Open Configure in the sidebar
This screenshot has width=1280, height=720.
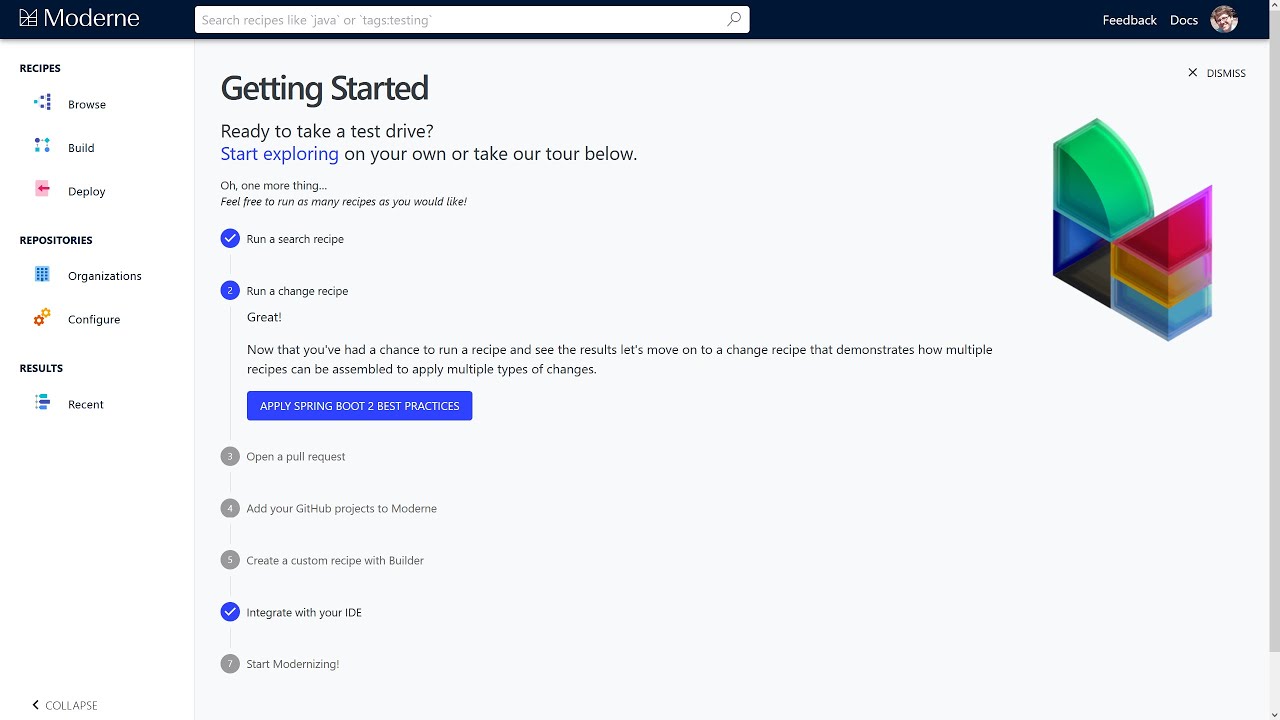click(94, 319)
